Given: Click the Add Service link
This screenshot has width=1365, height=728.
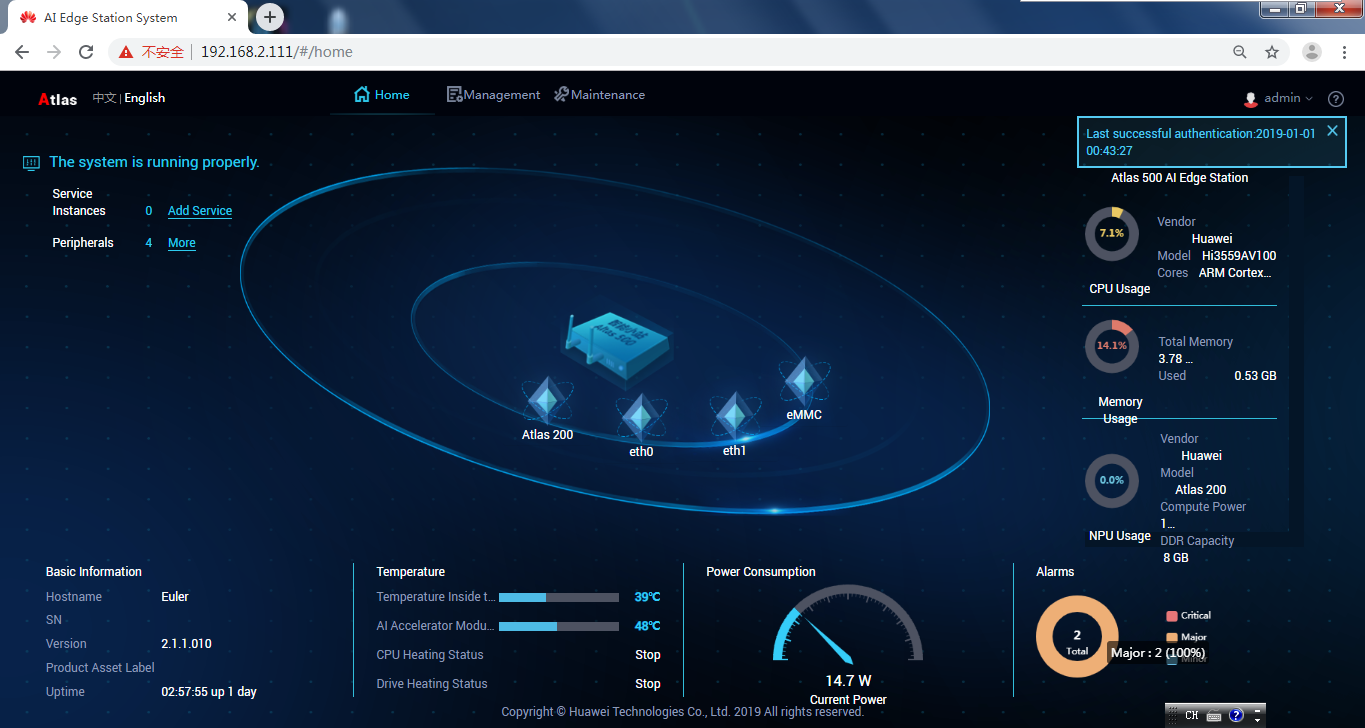Looking at the screenshot, I should 200,211.
